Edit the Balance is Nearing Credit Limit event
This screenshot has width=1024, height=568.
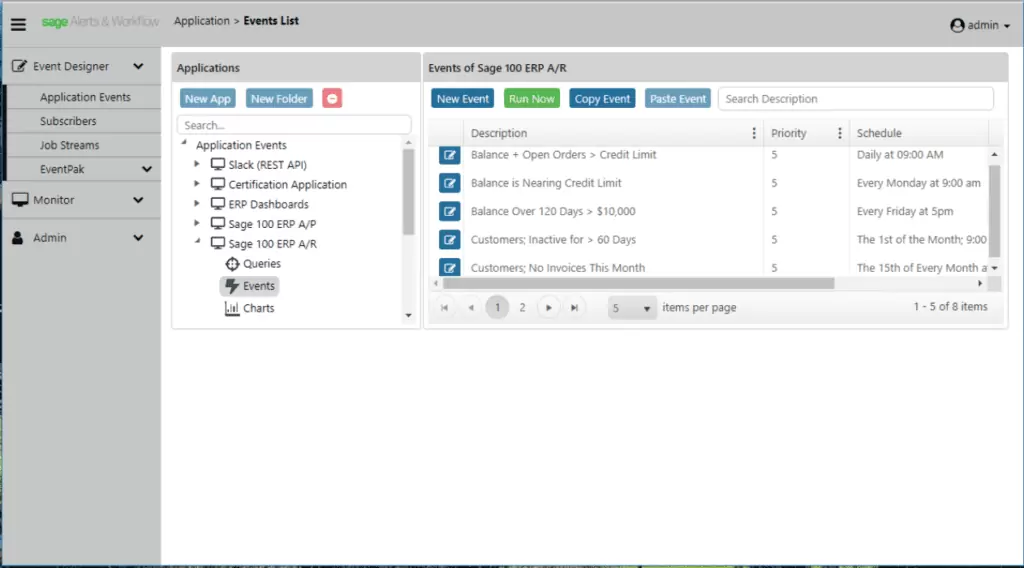(449, 183)
